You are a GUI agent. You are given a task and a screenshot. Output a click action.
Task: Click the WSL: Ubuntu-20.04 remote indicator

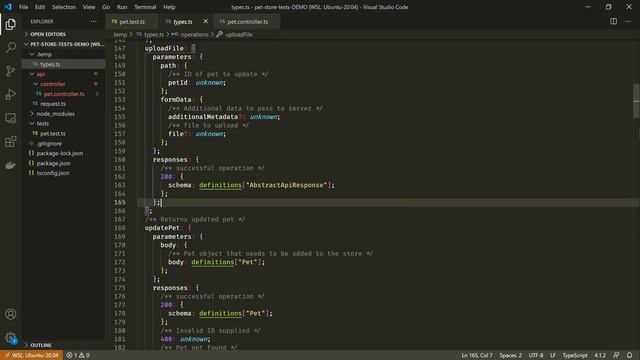(x=31, y=355)
